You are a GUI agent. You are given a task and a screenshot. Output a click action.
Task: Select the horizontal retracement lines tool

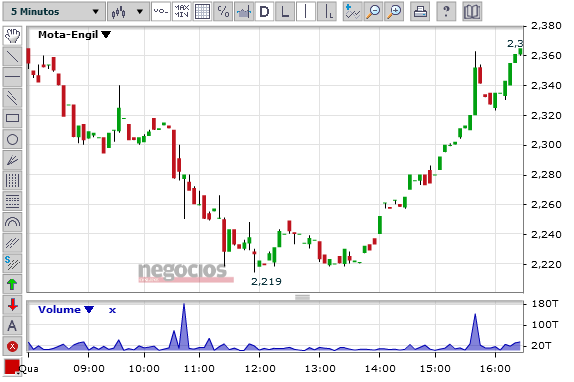coord(12,201)
